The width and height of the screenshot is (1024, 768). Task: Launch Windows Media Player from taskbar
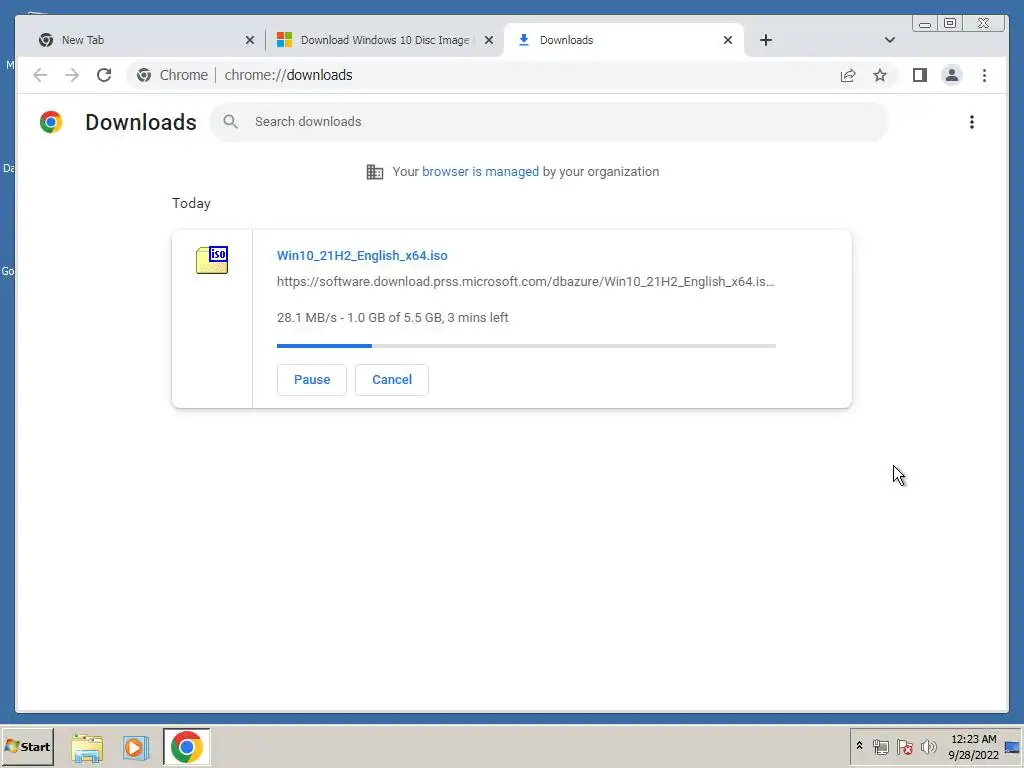pos(136,747)
